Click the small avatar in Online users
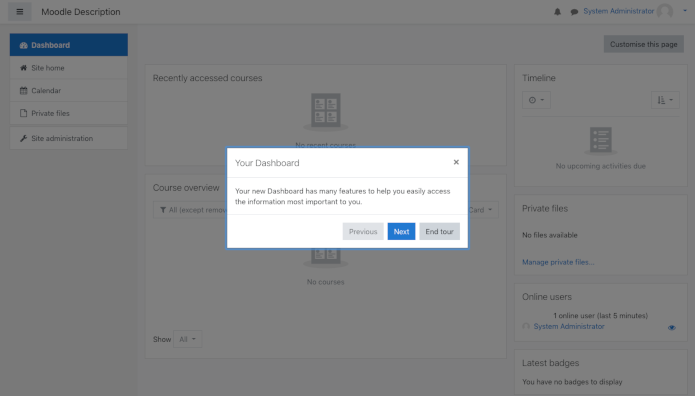The height and width of the screenshot is (396, 695). tap(526, 326)
